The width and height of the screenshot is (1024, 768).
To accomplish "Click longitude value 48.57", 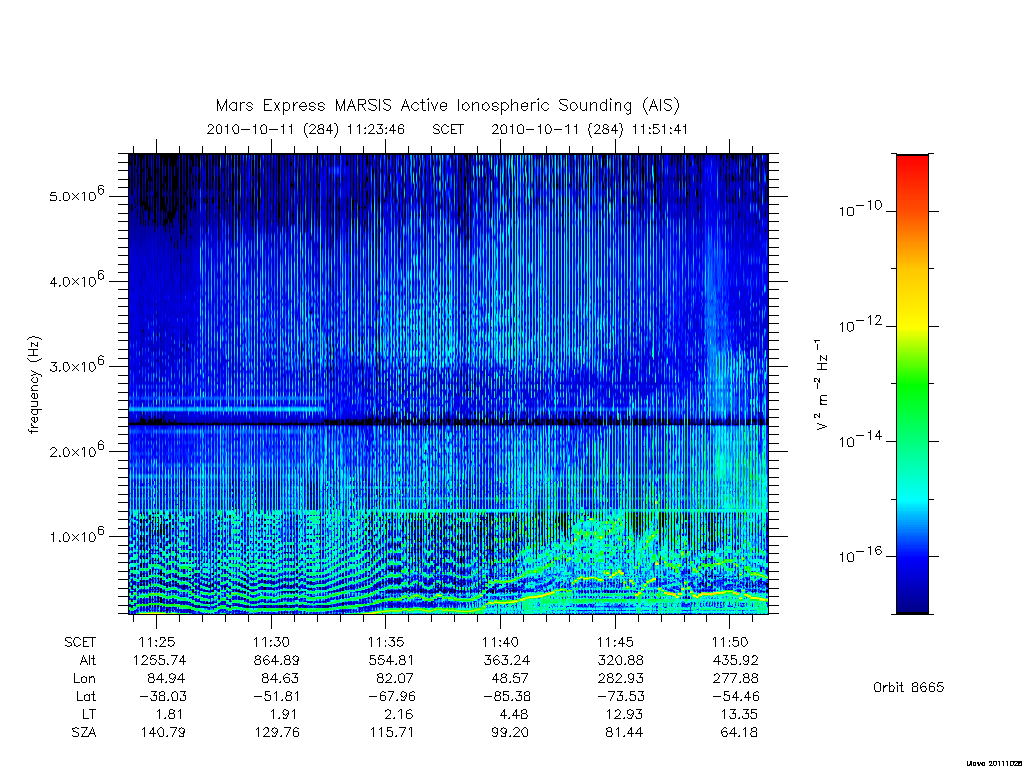I will tap(510, 679).
